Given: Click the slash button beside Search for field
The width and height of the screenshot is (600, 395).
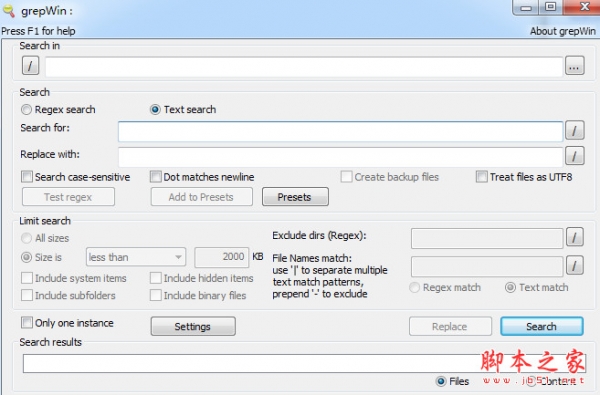Looking at the screenshot, I should tap(574, 131).
